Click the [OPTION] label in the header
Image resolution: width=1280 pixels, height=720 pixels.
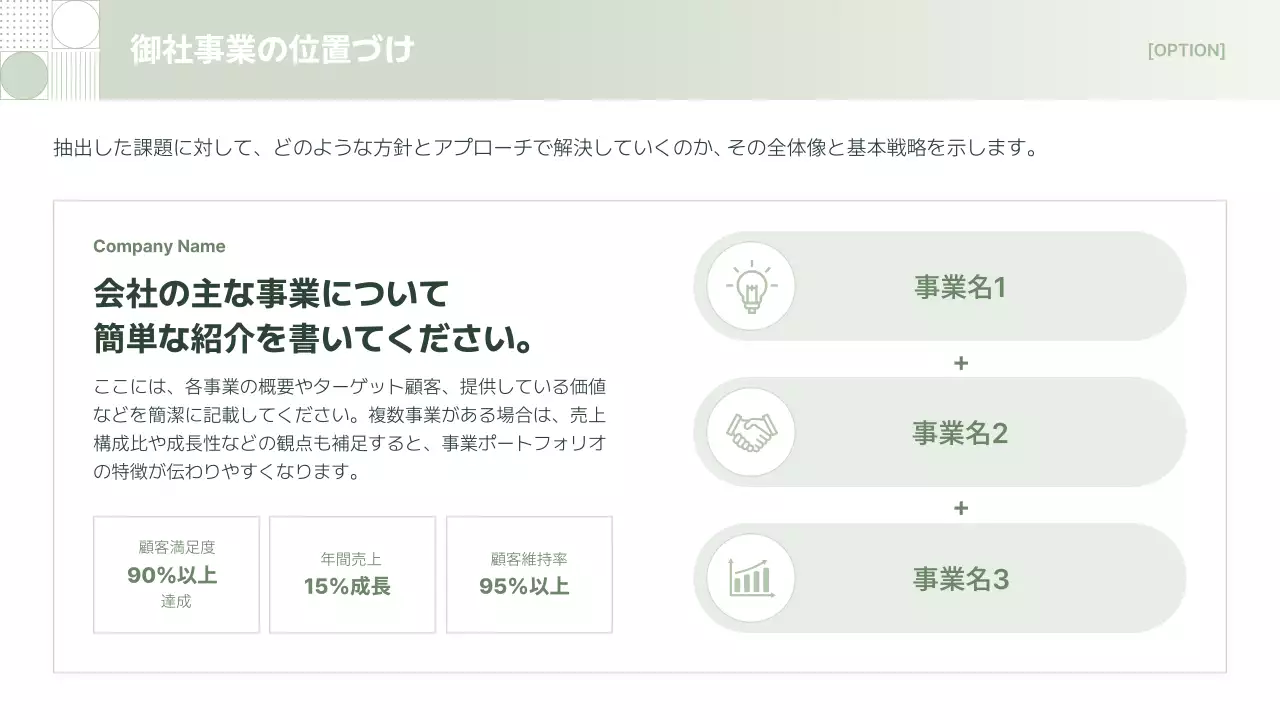pyautogui.click(x=1186, y=50)
